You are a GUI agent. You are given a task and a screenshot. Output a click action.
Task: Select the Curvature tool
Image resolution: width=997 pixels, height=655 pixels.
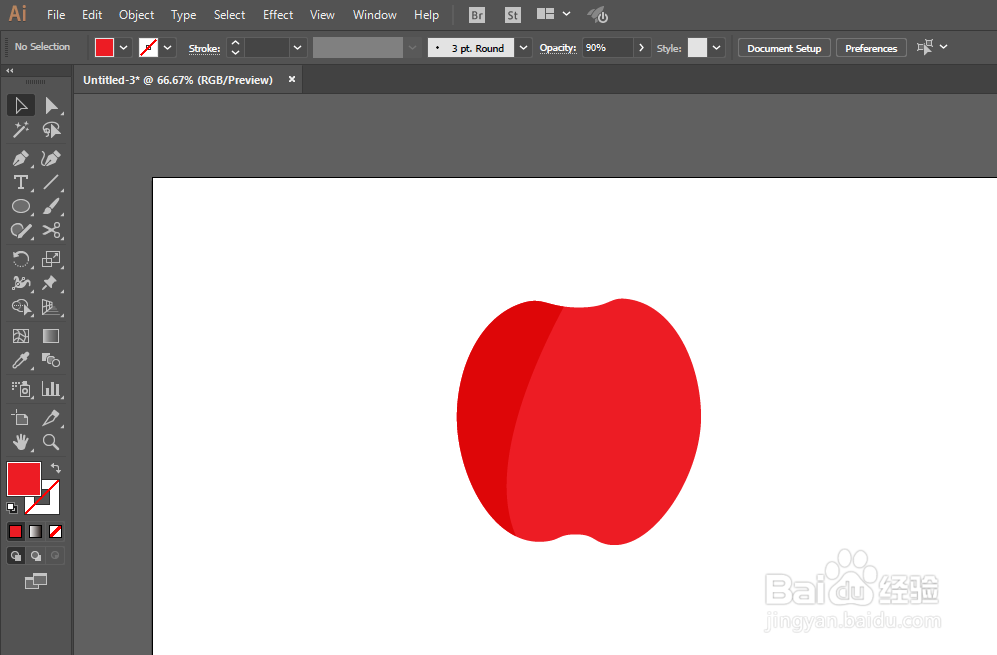coord(51,158)
